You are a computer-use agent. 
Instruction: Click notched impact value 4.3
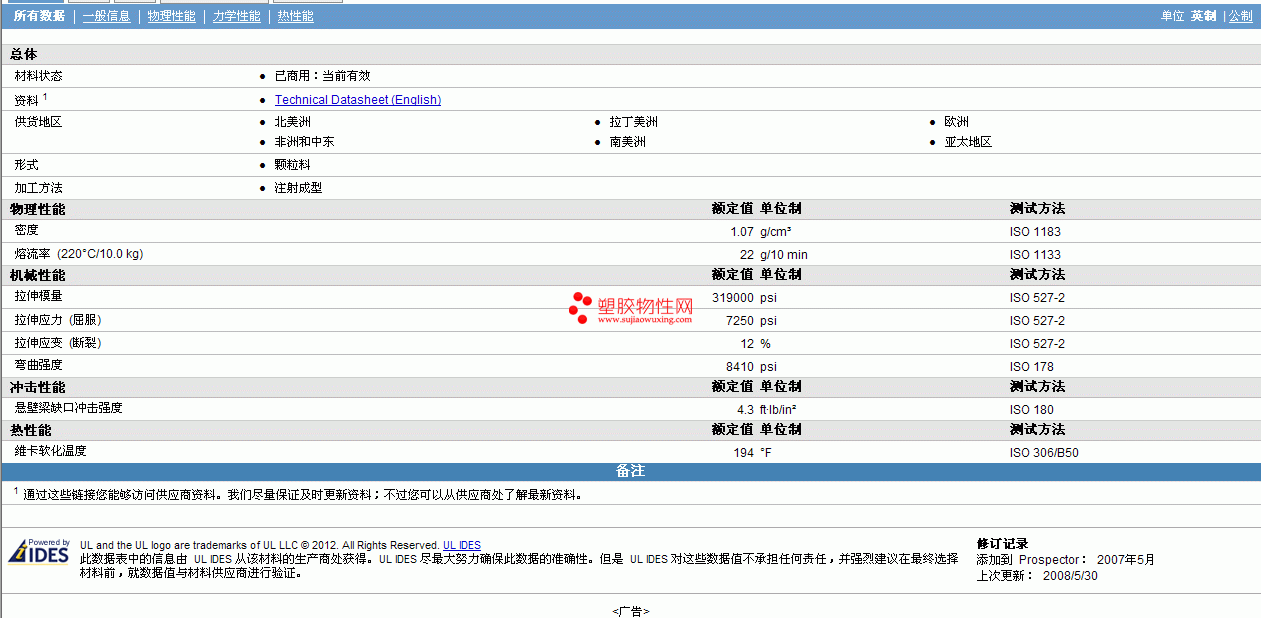tap(745, 410)
